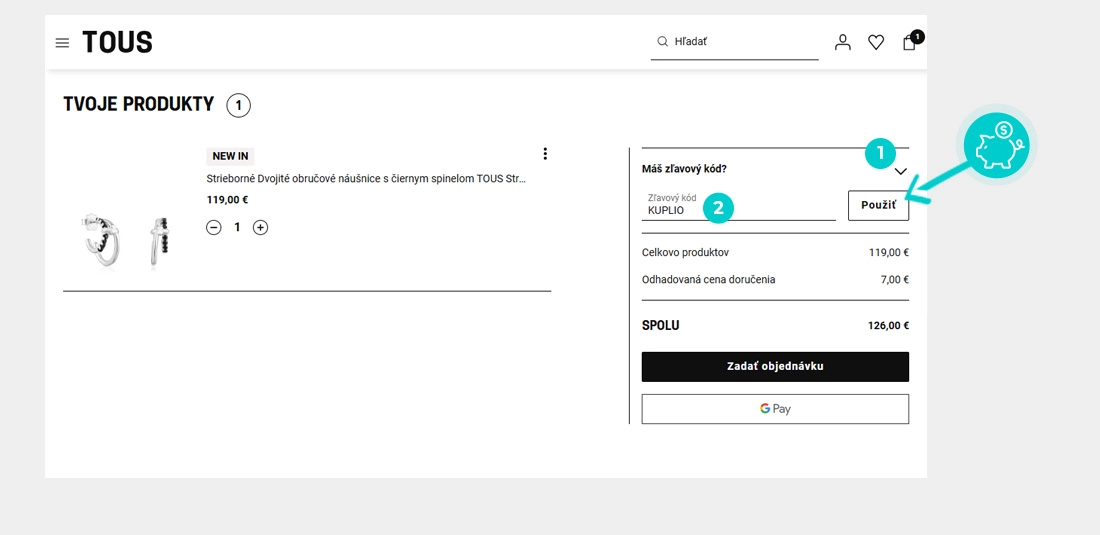Focus the Hľadať search field
The width and height of the screenshot is (1100, 535).
[735, 42]
